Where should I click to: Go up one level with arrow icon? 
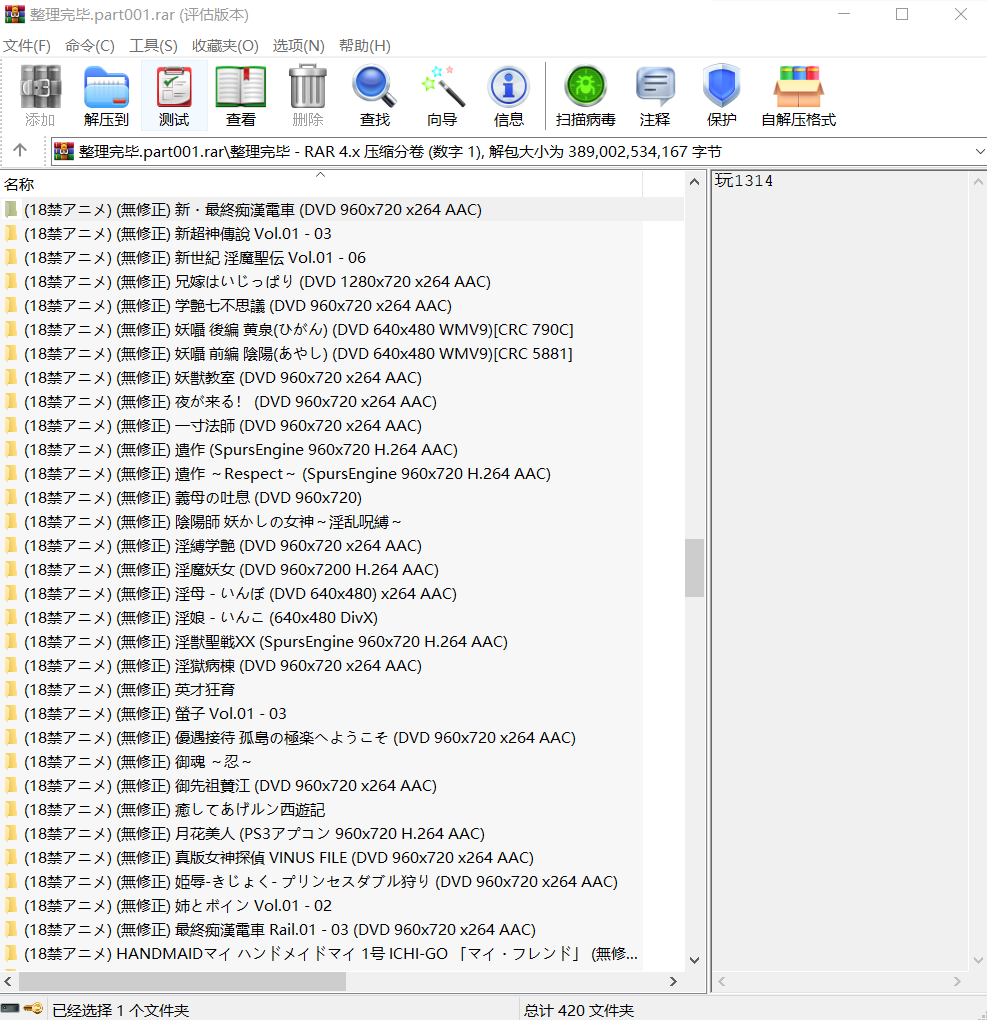pyautogui.click(x=20, y=151)
